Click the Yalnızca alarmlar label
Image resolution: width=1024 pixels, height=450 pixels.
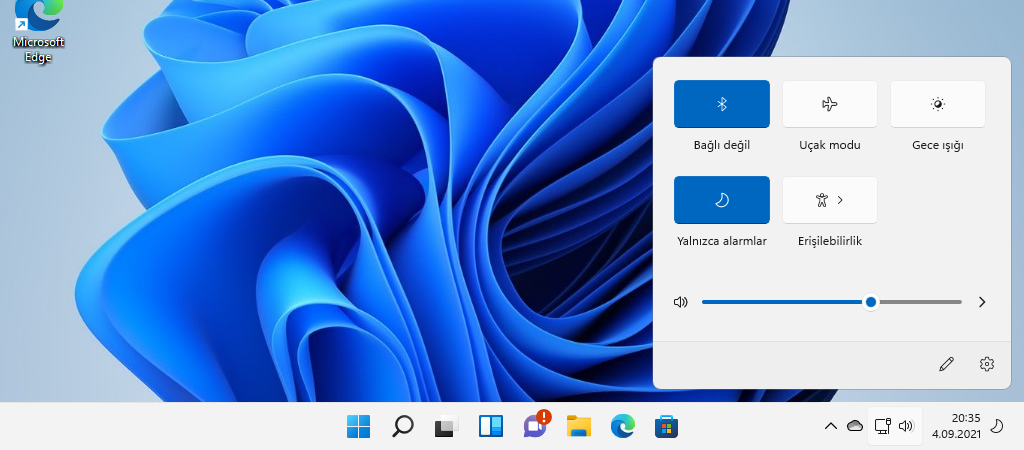point(722,242)
